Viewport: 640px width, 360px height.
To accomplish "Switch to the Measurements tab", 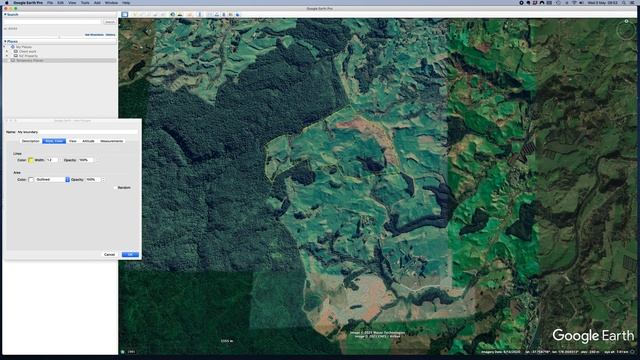I will click(x=111, y=141).
